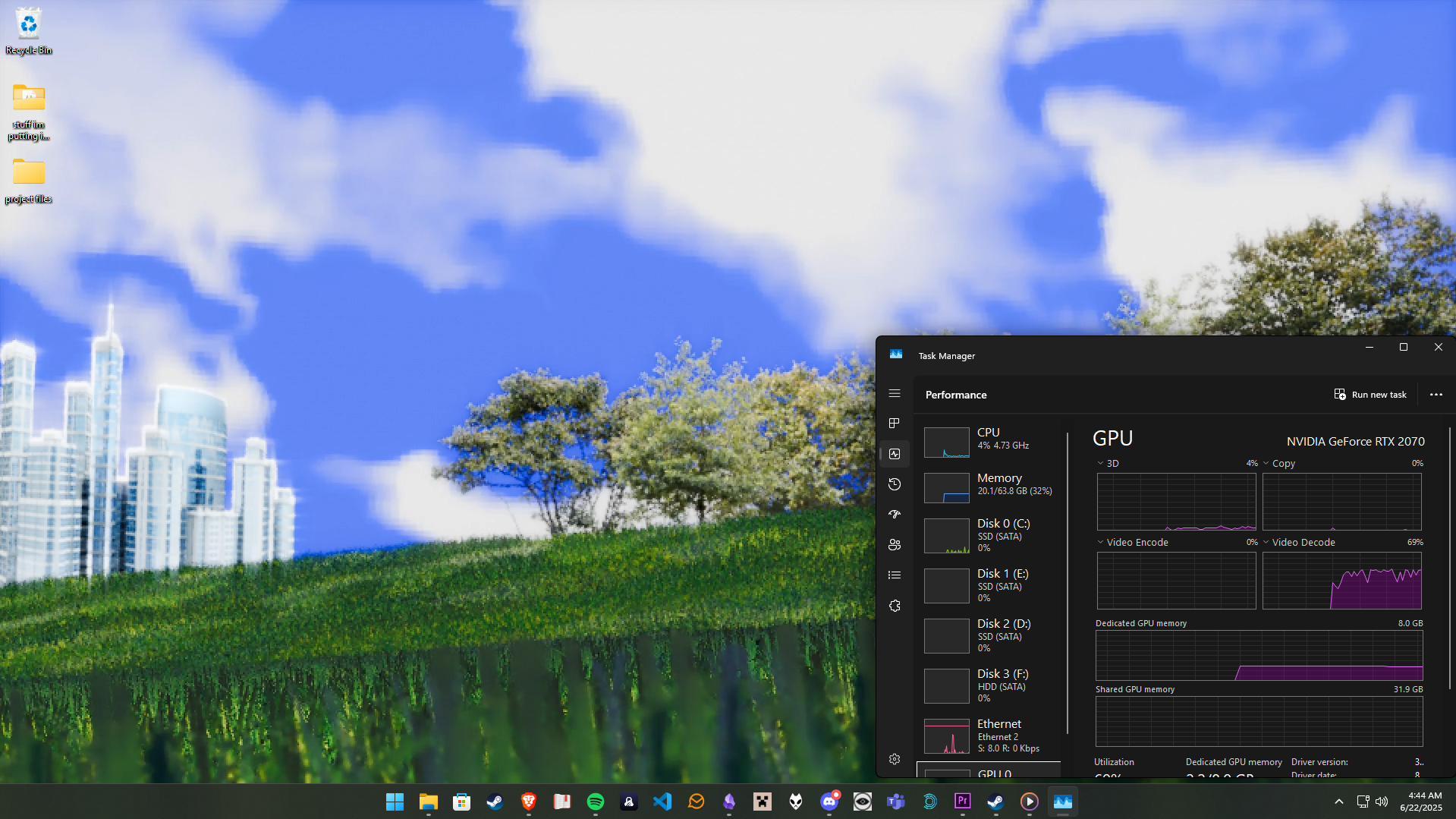This screenshot has width=1456, height=819.
Task: Open the first Steam icon beside Microsoft Store
Action: pos(495,802)
